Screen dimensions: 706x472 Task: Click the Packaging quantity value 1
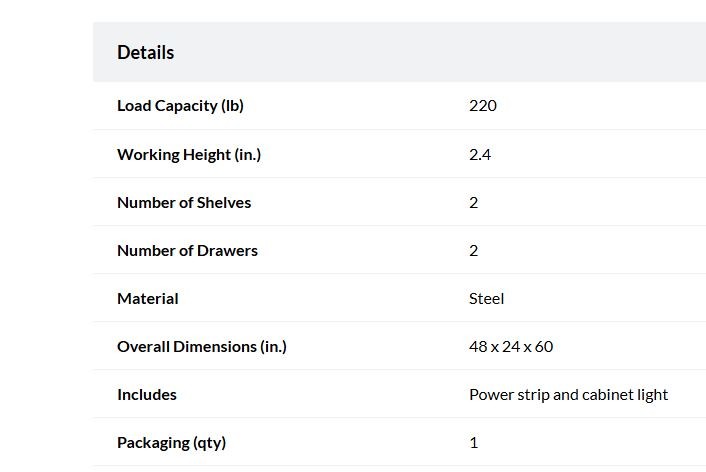pyautogui.click(x=474, y=443)
